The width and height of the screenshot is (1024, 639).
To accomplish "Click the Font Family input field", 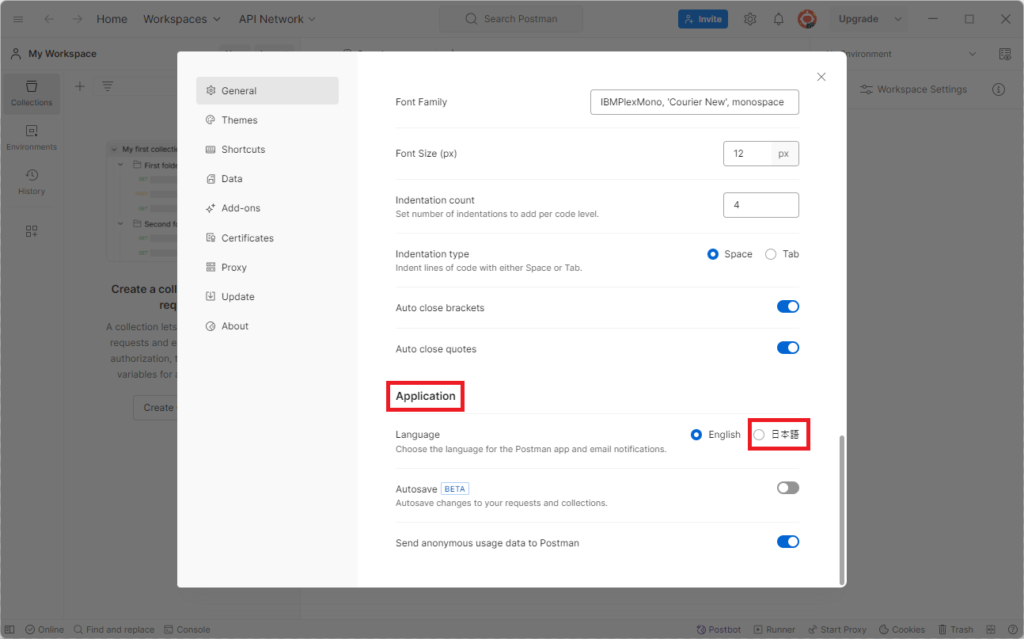I will [694, 102].
